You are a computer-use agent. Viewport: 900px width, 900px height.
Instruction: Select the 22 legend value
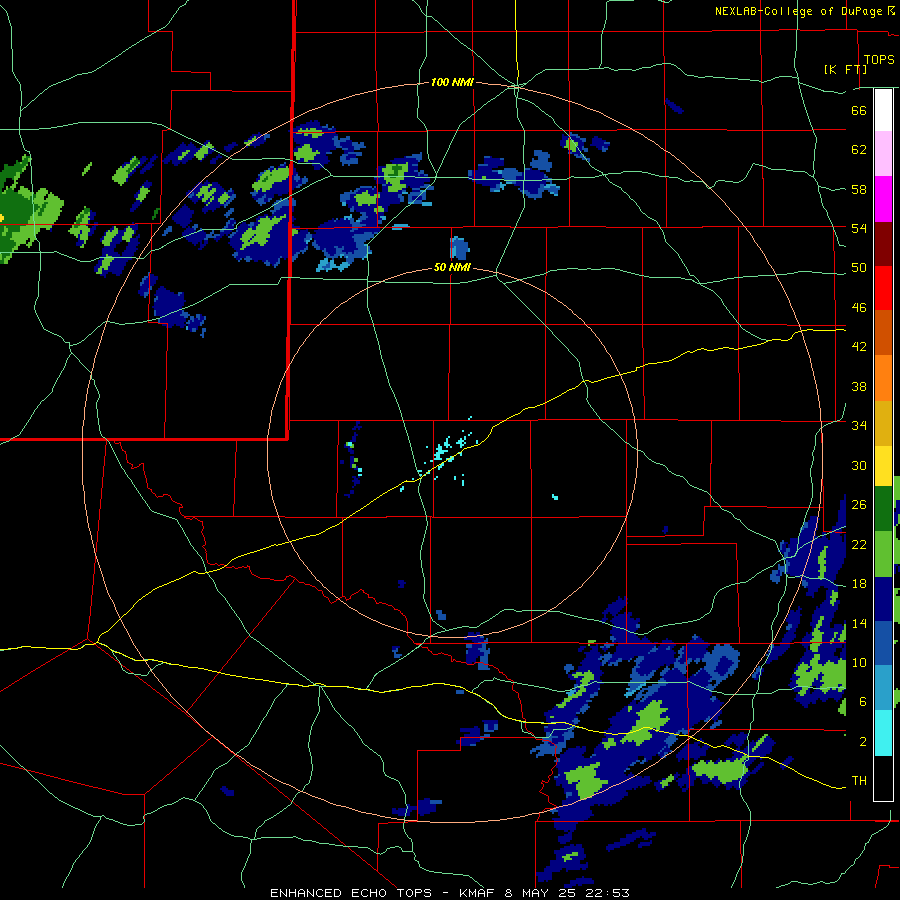tap(859, 545)
